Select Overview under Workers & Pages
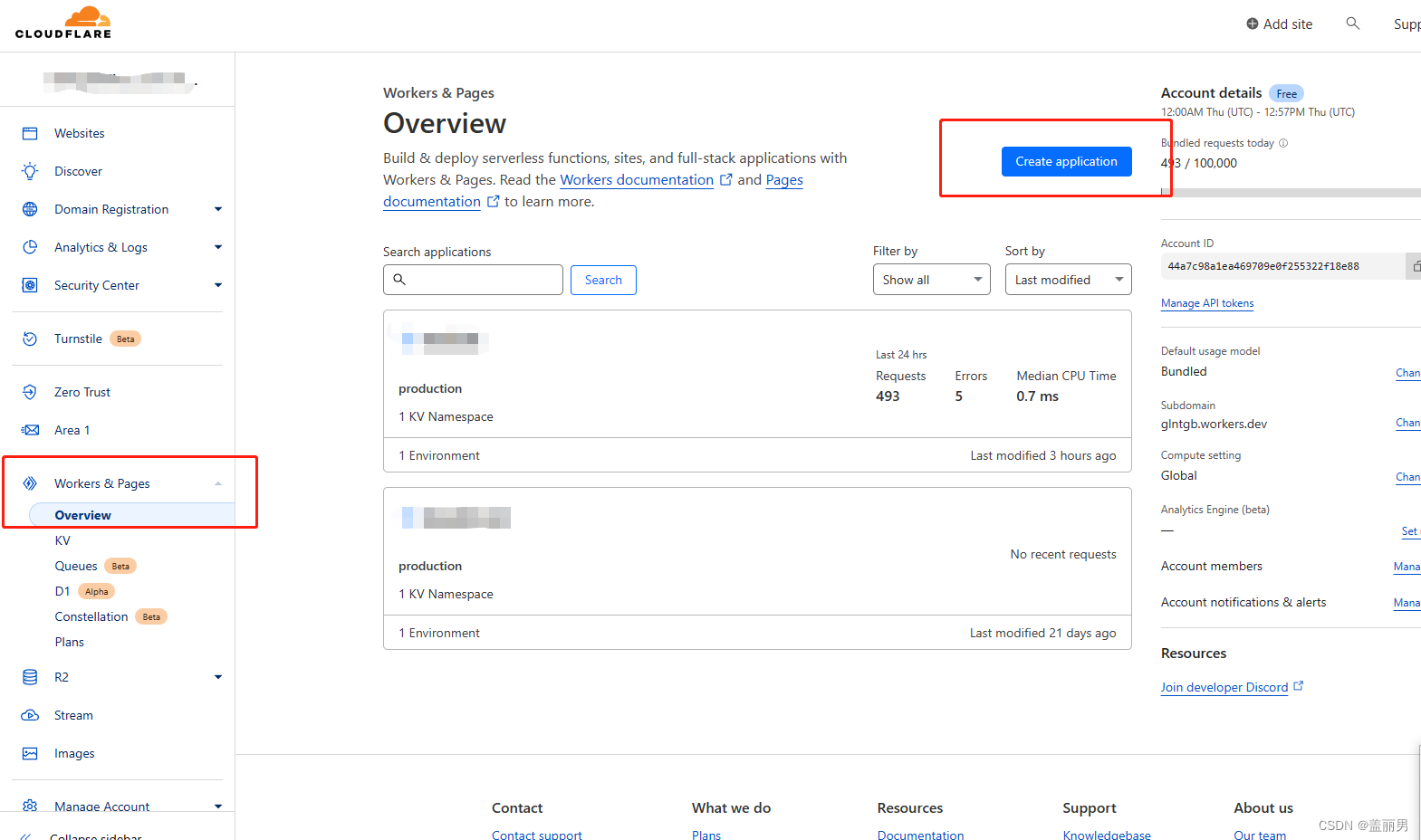The image size is (1421, 840). (131, 515)
